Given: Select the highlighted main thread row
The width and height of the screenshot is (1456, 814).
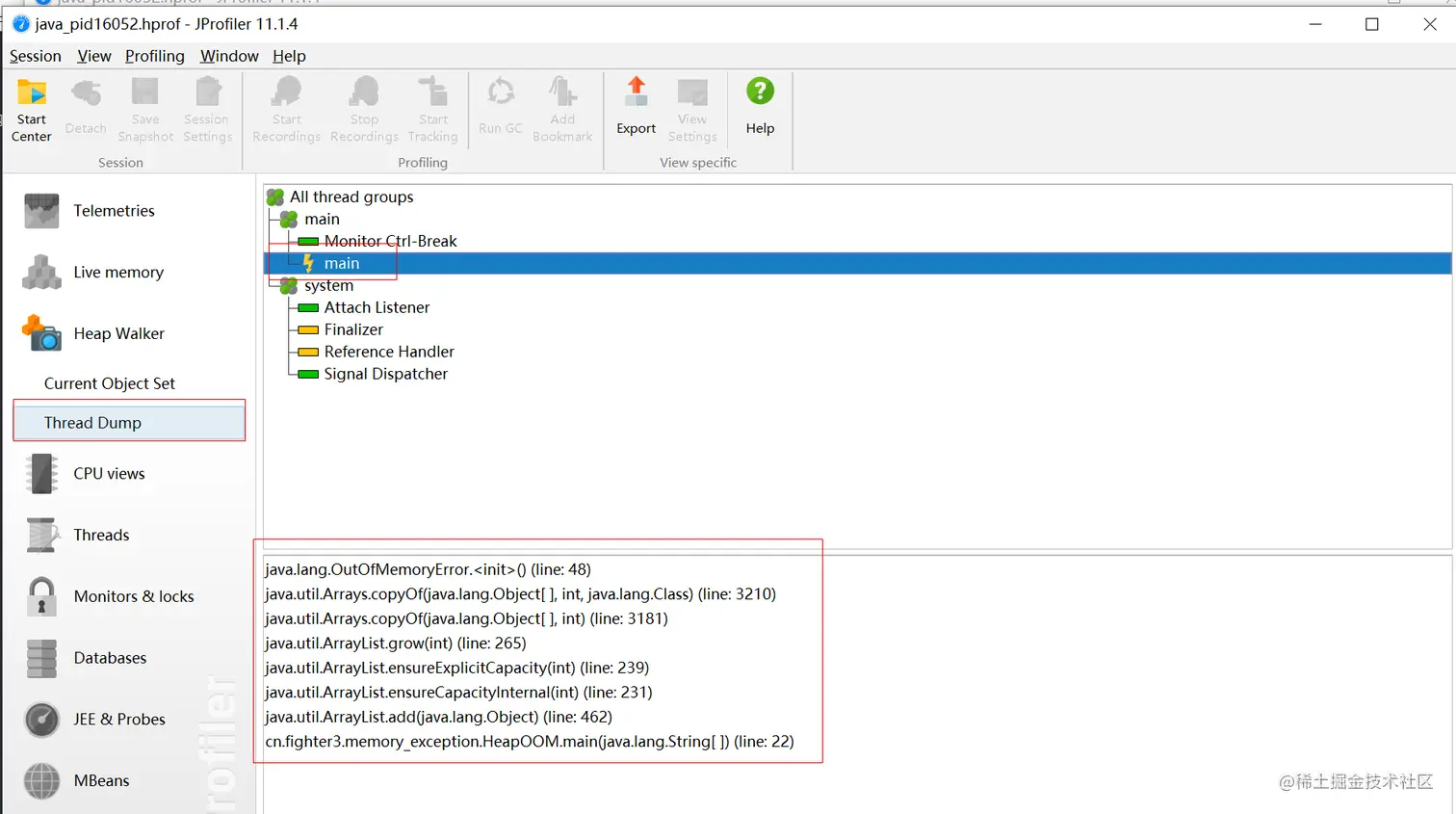Looking at the screenshot, I should [x=857, y=263].
